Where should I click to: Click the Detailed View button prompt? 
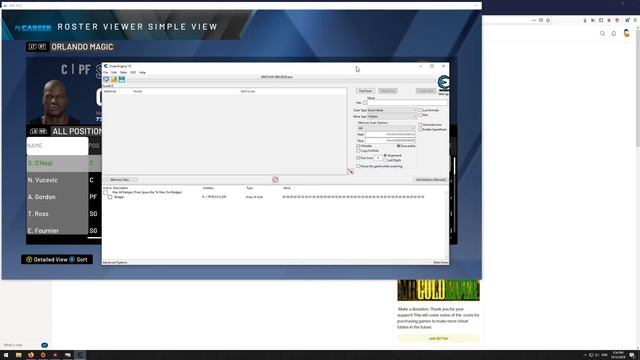coord(47,260)
